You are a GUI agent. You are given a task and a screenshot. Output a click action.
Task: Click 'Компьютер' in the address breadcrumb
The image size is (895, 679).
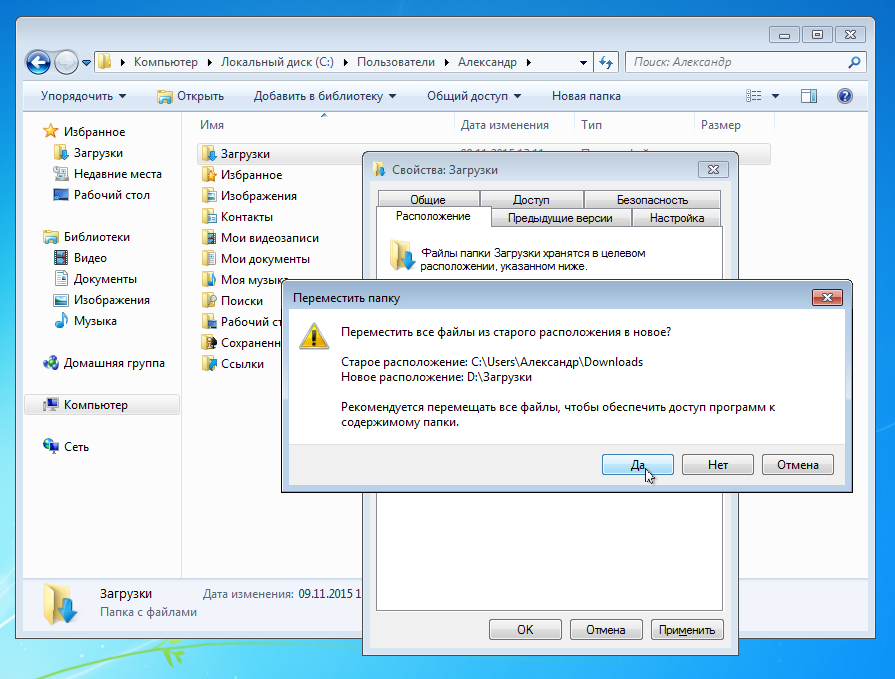(x=166, y=62)
